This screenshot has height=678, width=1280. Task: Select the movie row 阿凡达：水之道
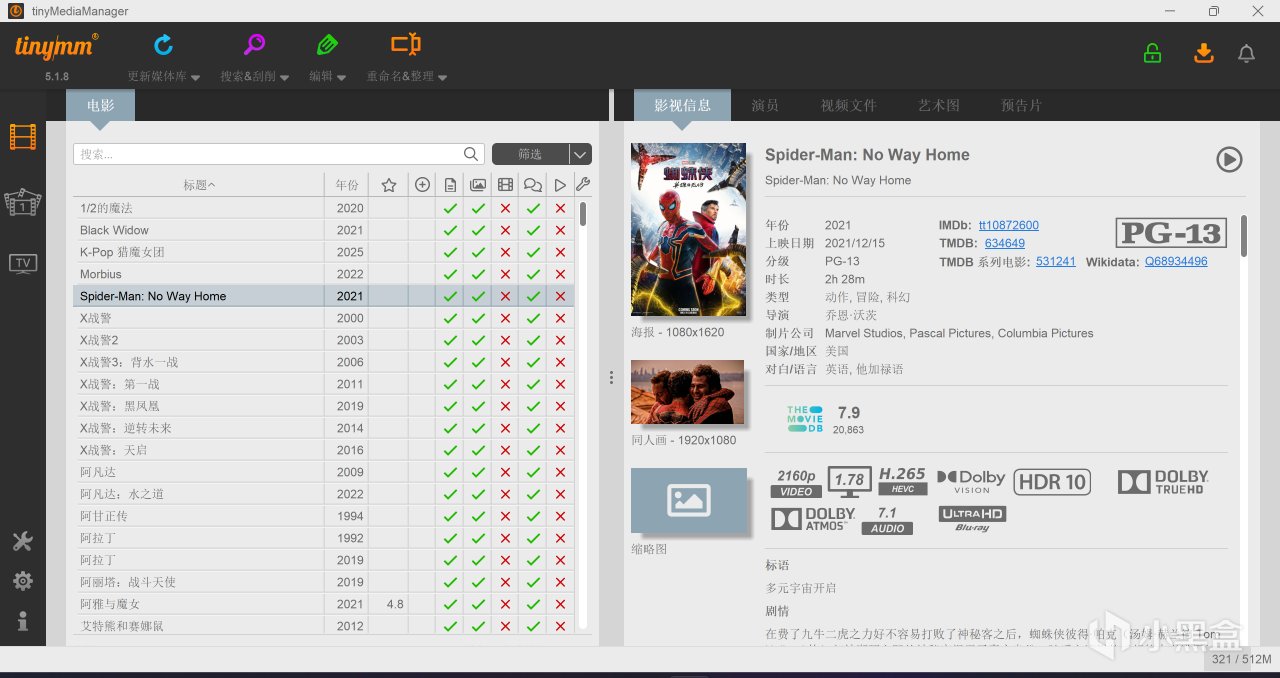324,494
